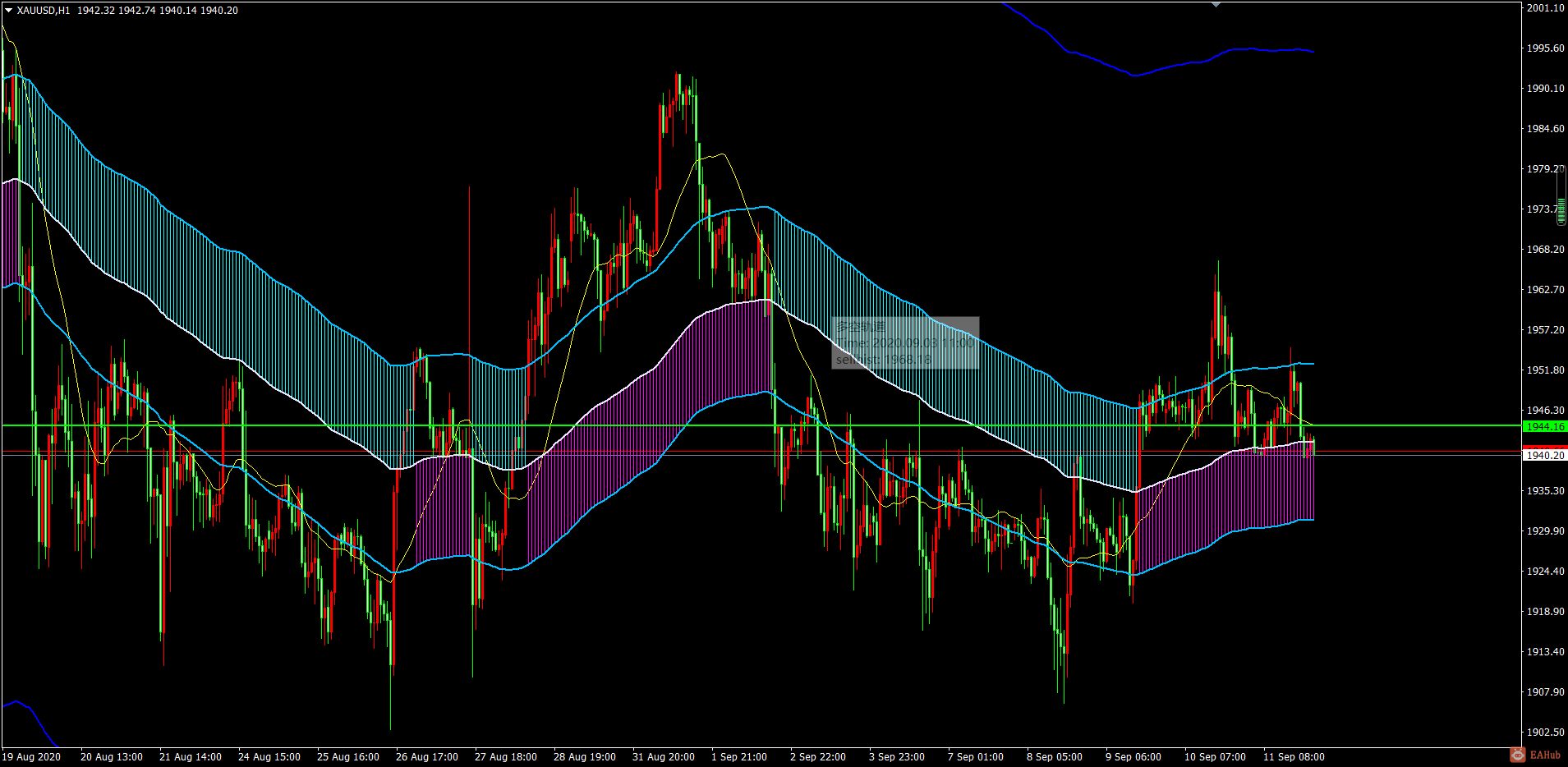1568x767 pixels.
Task: Click the 1902.50 price scale label
Action: (x=1545, y=733)
